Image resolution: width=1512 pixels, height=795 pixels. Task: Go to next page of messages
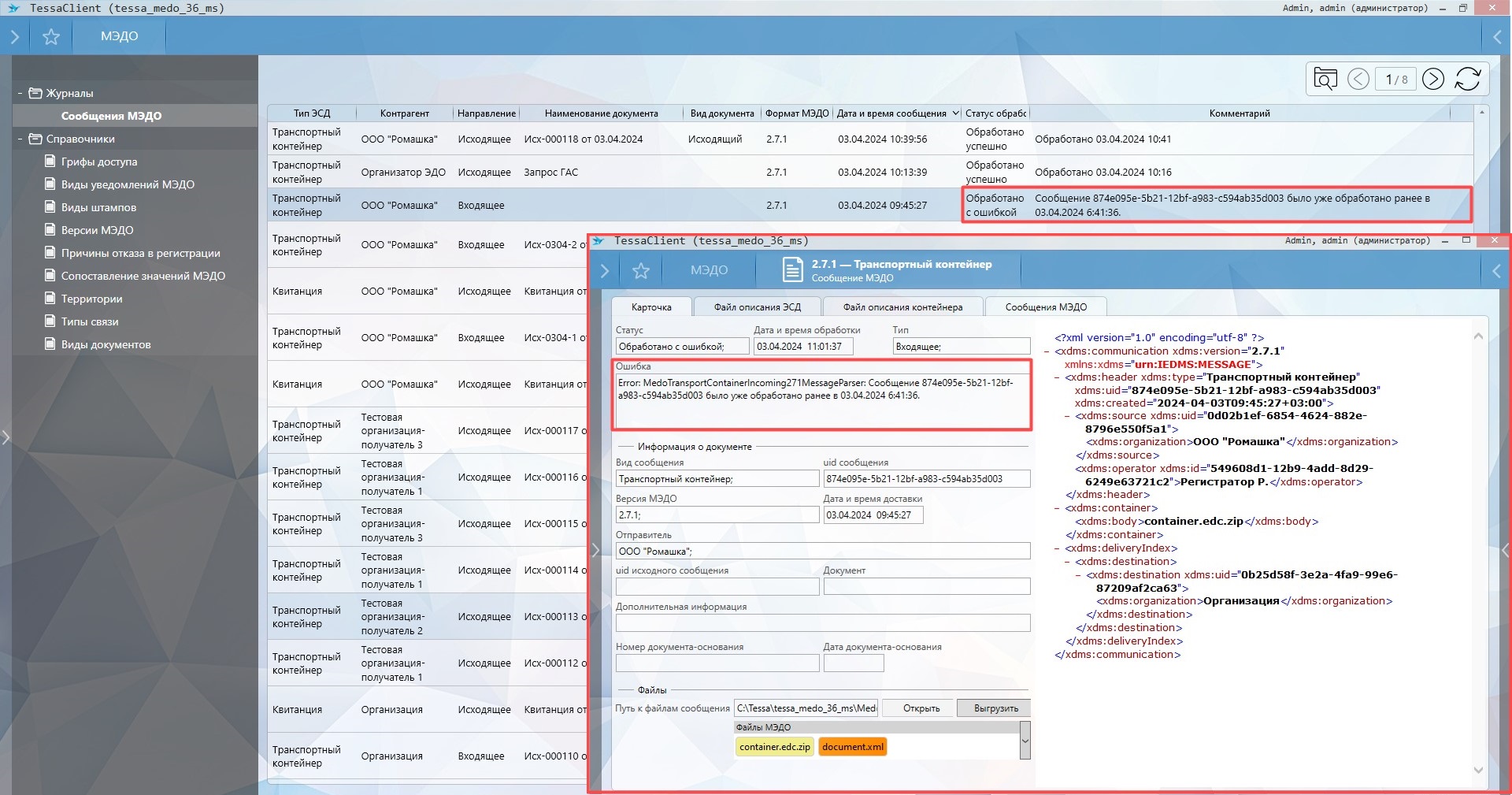pos(1433,80)
